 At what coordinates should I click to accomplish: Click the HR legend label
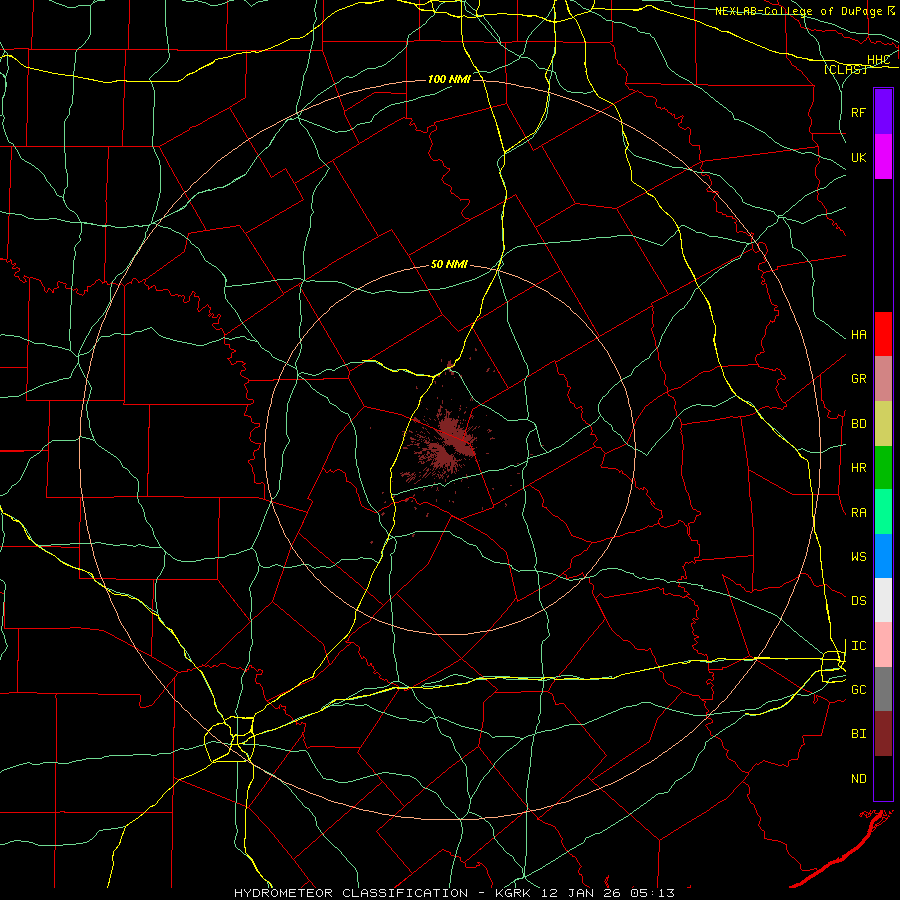[x=858, y=468]
